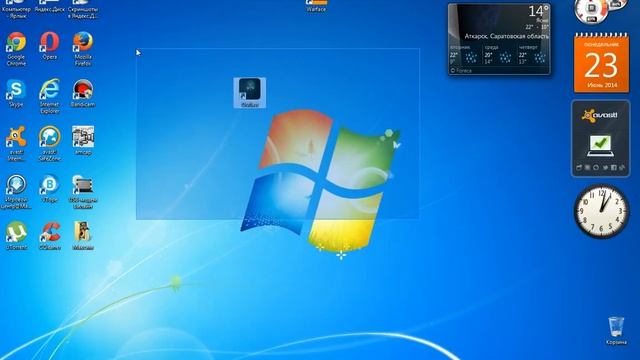Select the Яндекс.Диск desktop shortcut
This screenshot has width=640, height=360.
click(x=49, y=7)
